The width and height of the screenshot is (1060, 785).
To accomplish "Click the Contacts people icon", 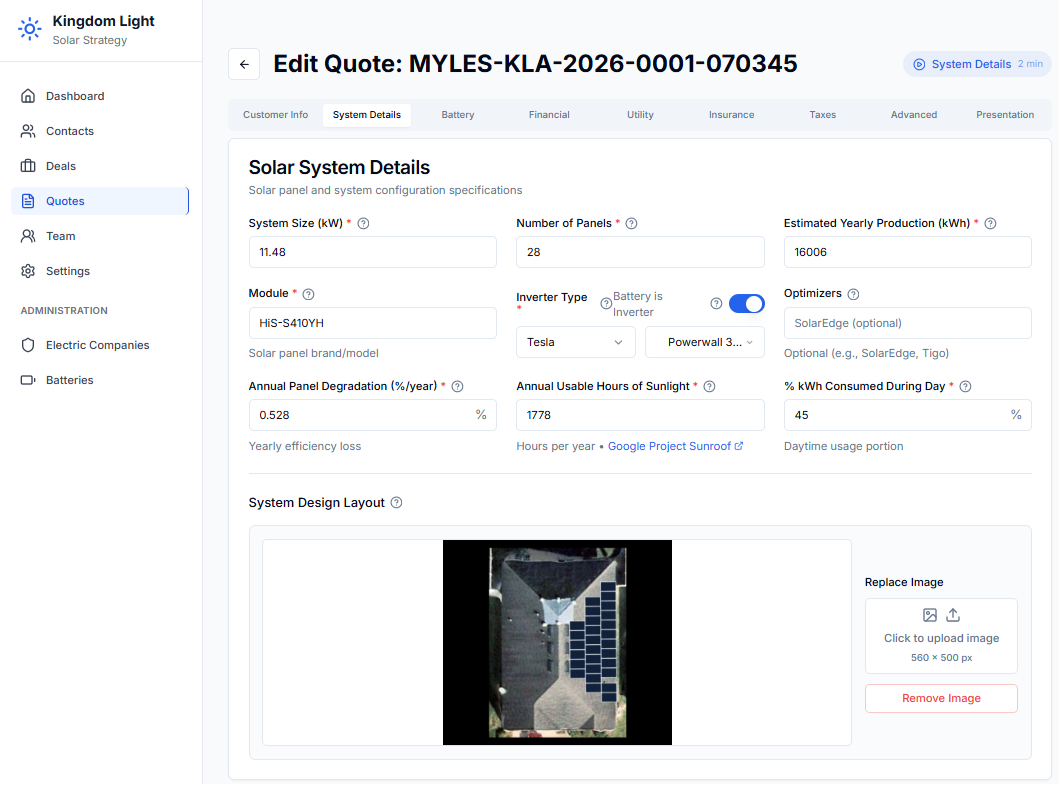I will [x=28, y=131].
